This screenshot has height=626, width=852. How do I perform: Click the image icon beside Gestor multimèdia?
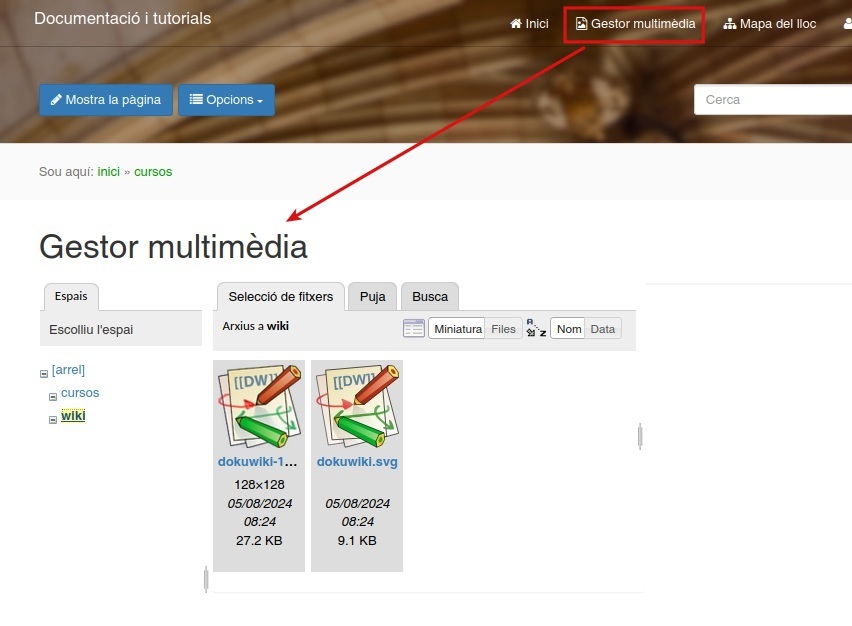[581, 23]
